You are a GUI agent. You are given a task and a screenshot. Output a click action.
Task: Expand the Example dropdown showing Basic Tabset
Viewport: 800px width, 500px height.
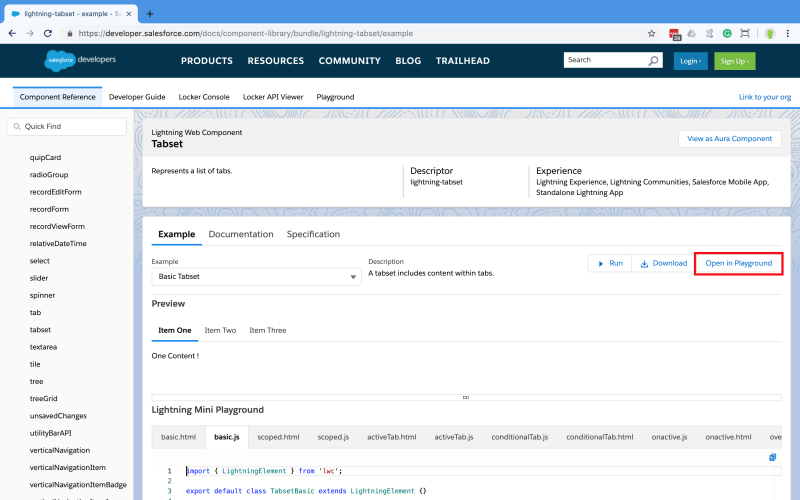pos(256,277)
